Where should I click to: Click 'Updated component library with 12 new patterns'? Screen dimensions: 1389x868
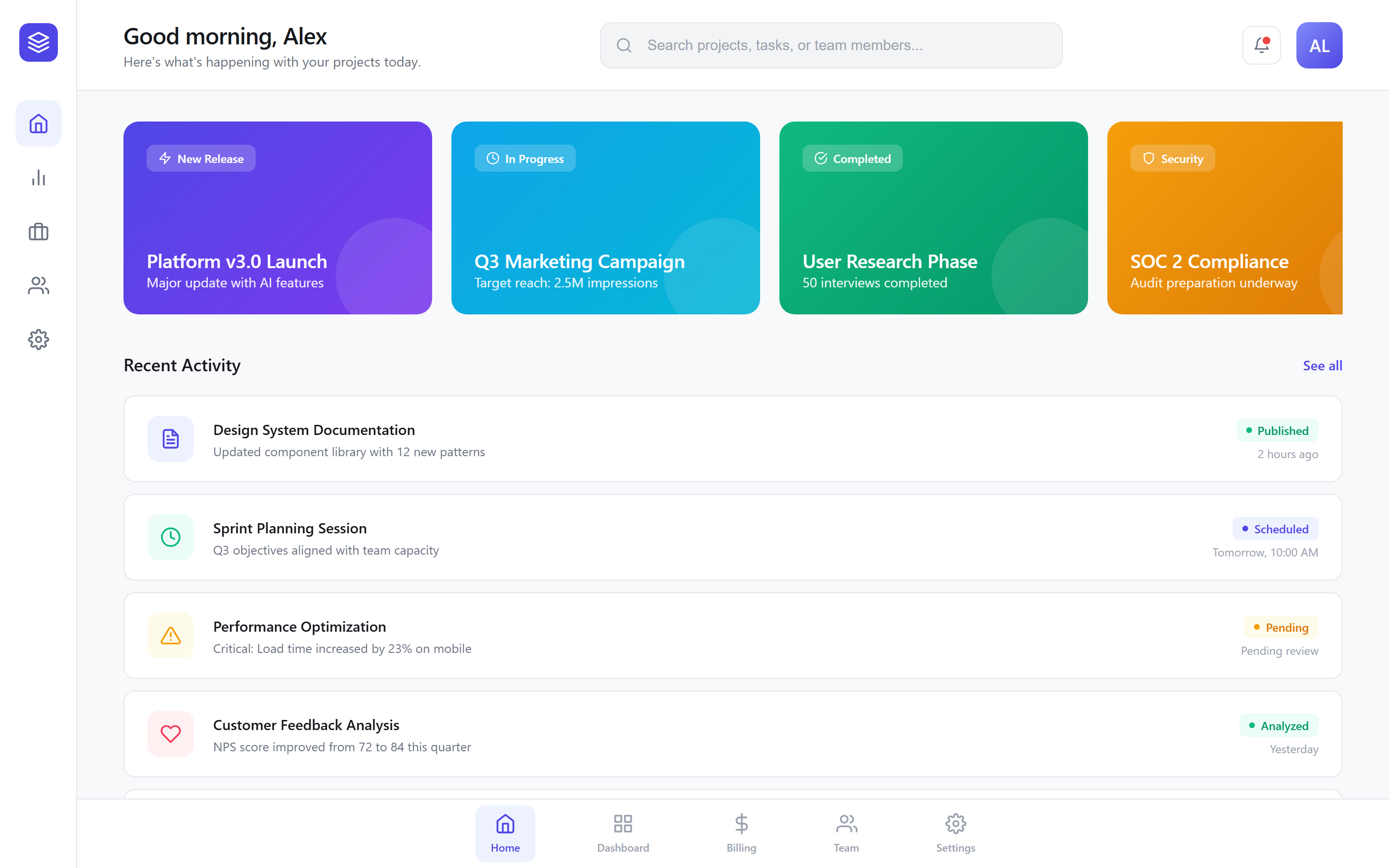pyautogui.click(x=349, y=452)
